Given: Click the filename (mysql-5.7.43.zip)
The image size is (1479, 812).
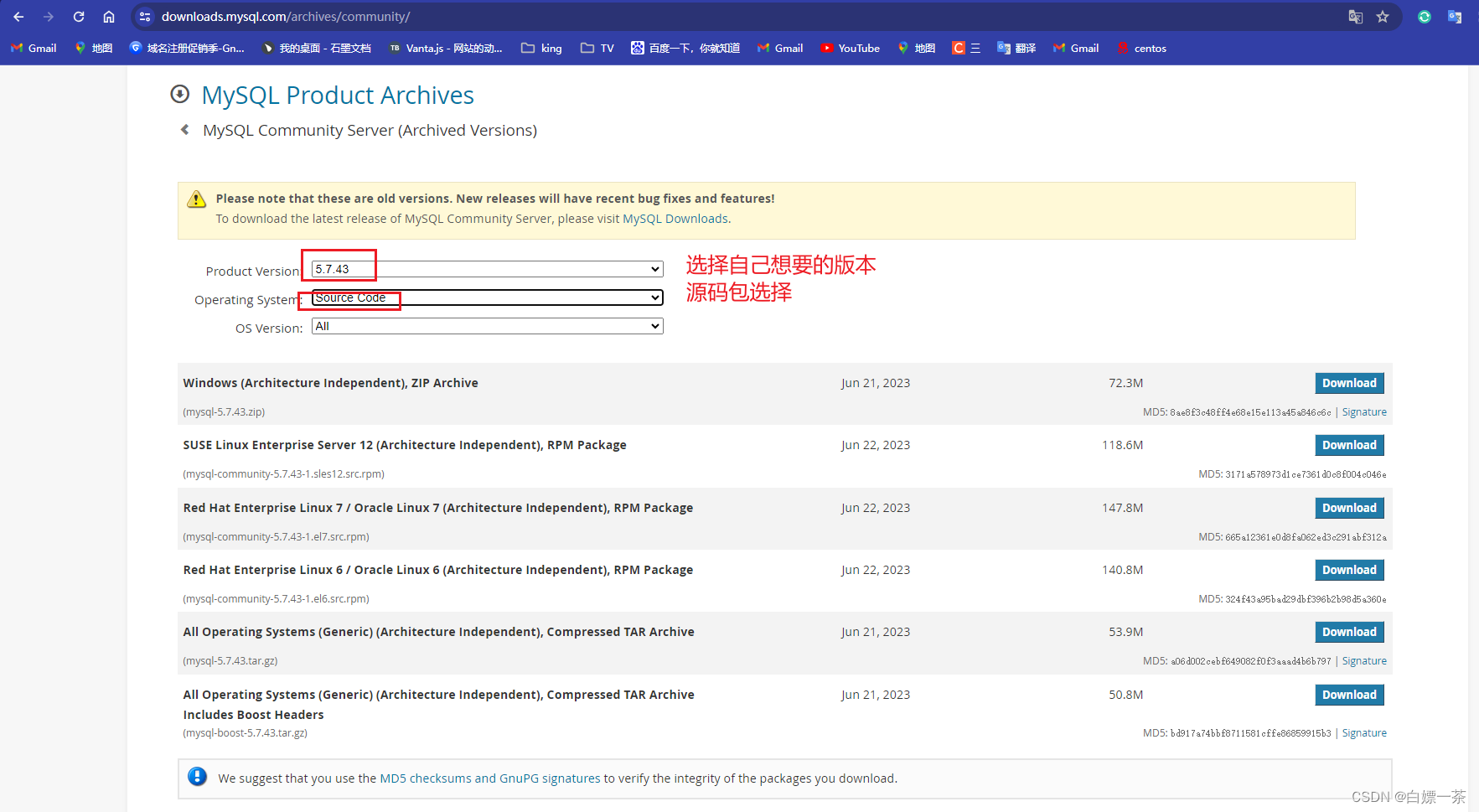Looking at the screenshot, I should (224, 412).
